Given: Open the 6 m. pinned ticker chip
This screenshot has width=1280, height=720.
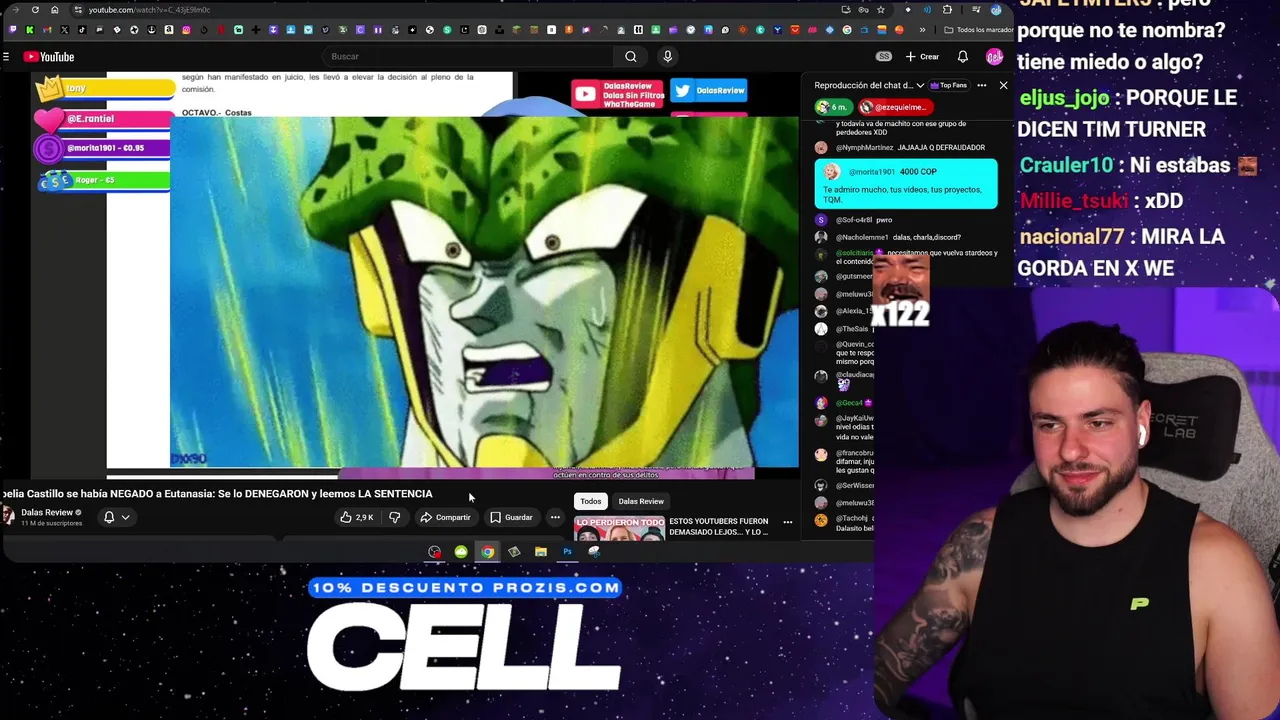Looking at the screenshot, I should click(833, 107).
